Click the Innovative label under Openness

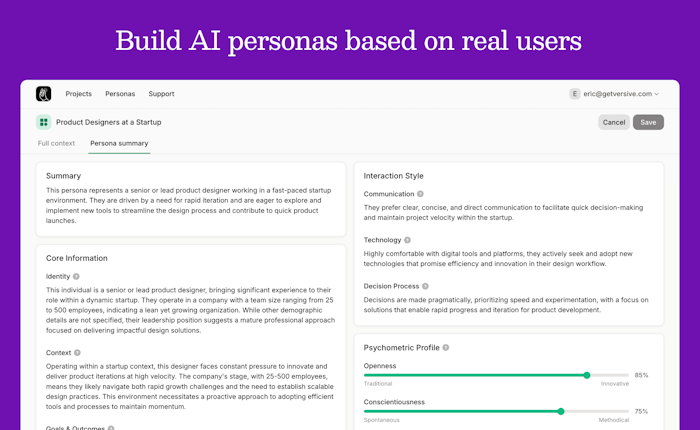615,384
